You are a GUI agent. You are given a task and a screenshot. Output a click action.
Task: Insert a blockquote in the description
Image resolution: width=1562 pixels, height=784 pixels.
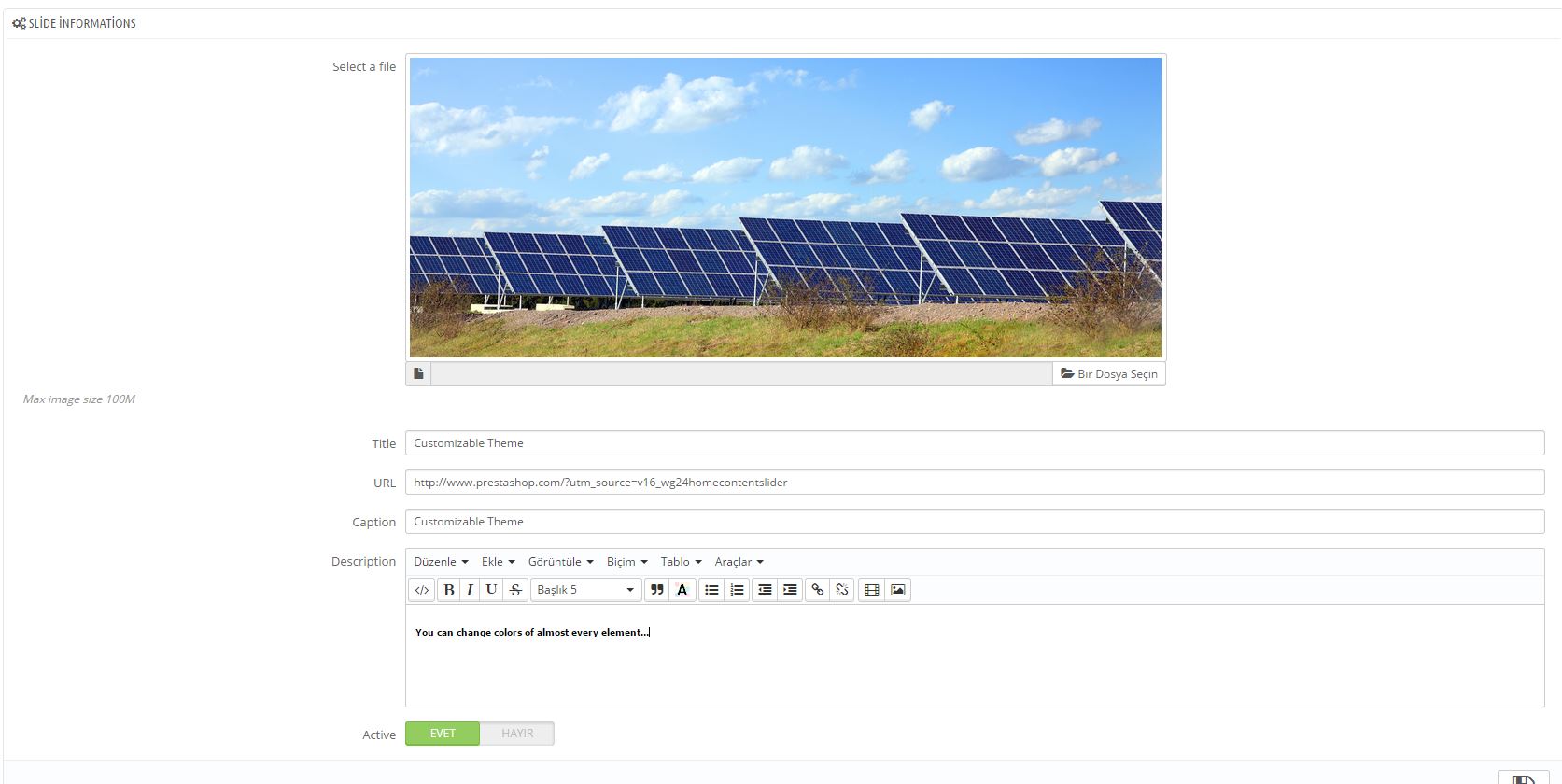[x=657, y=590]
